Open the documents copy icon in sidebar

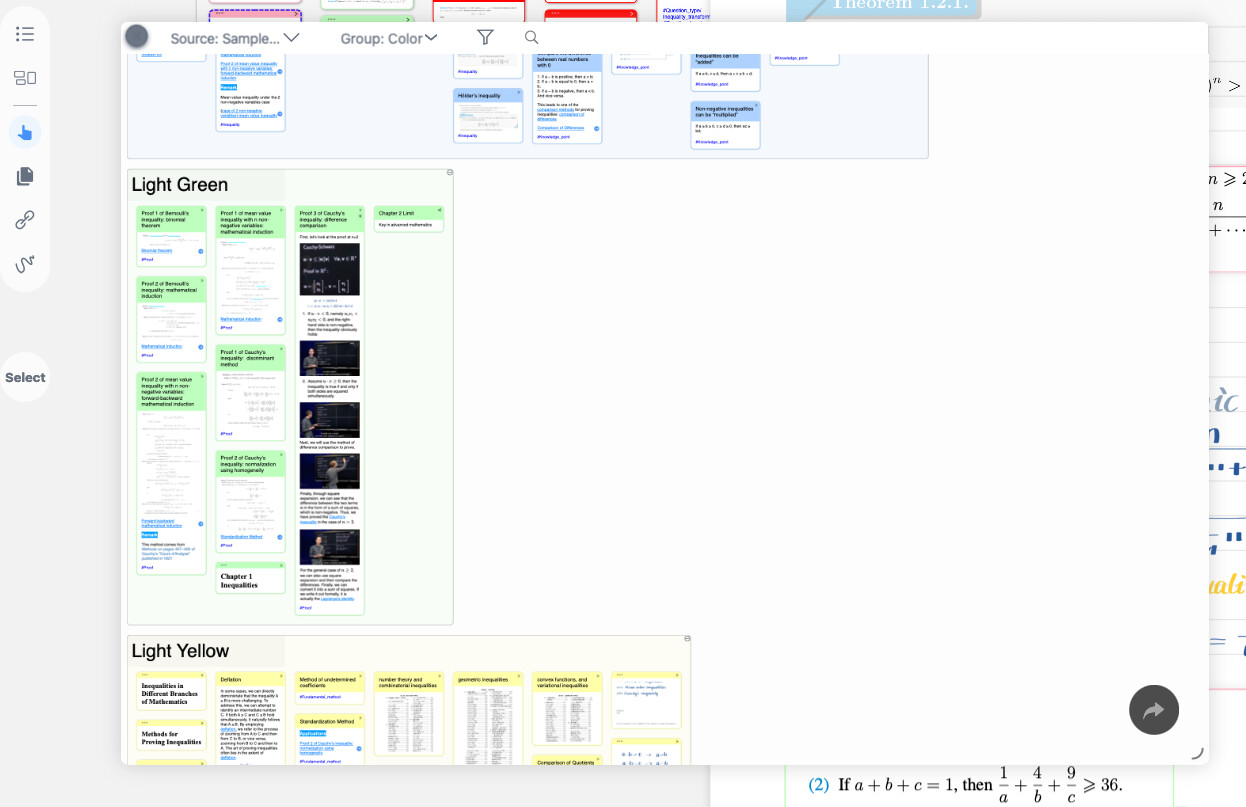[25, 176]
